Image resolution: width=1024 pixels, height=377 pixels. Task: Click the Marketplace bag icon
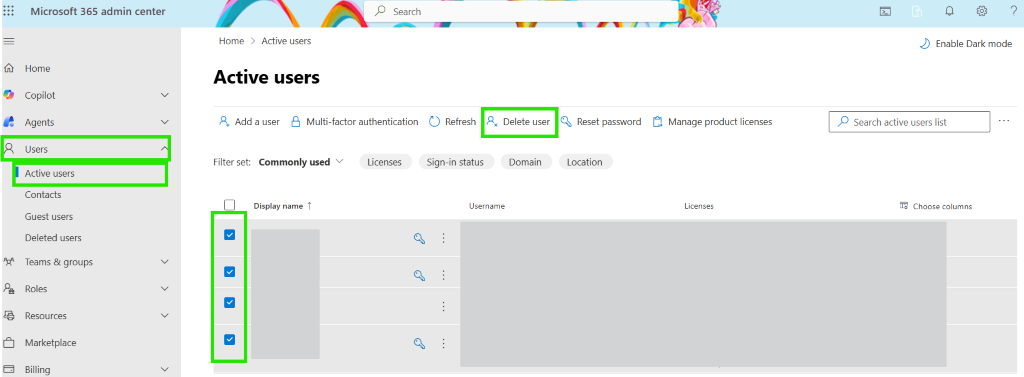(9, 342)
